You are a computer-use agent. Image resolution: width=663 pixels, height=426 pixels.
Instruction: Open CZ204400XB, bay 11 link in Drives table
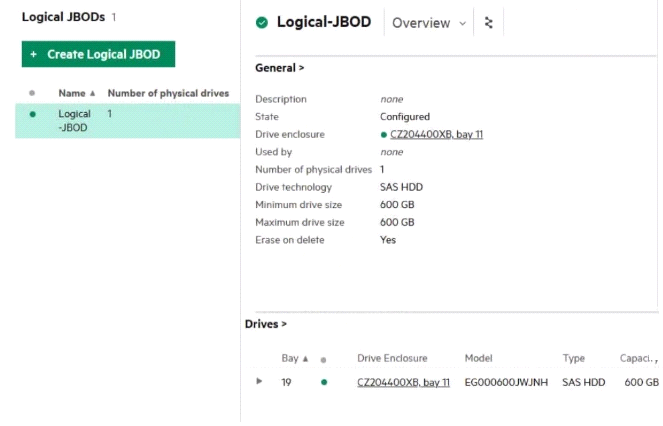coord(403,382)
